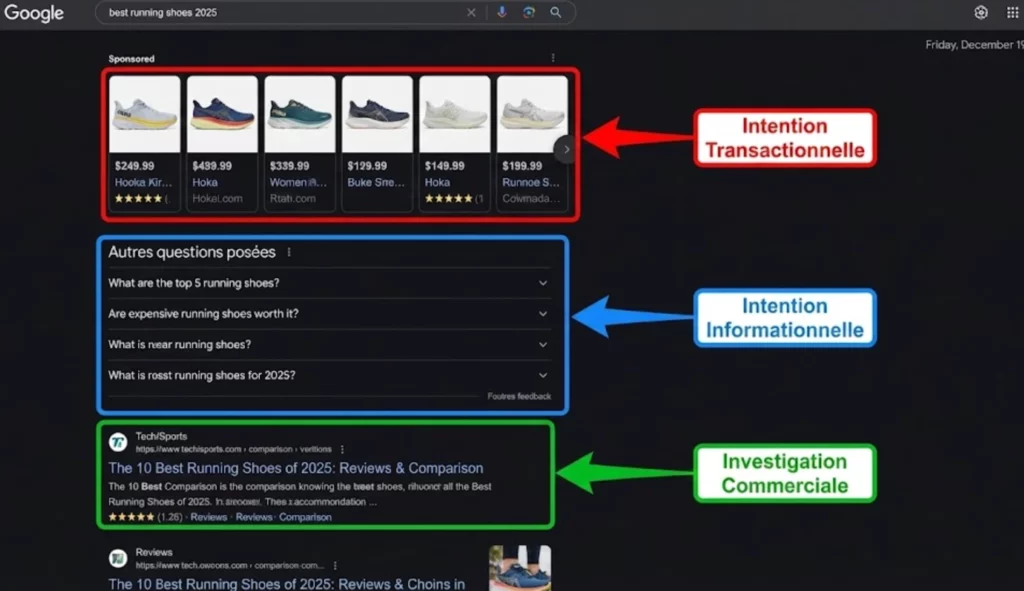The height and width of the screenshot is (591, 1024).
Task: Open the options menu on the Tech/Sports result
Action: point(343,449)
